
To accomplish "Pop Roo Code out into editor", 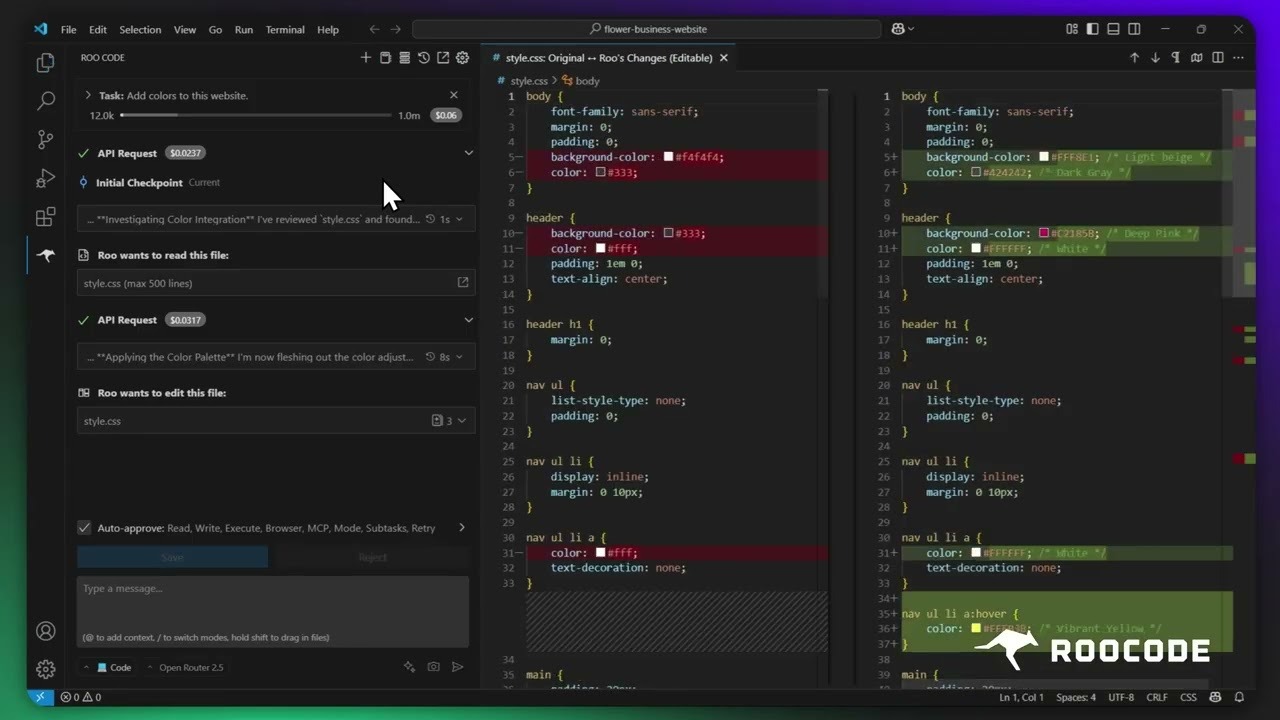I will [443, 58].
